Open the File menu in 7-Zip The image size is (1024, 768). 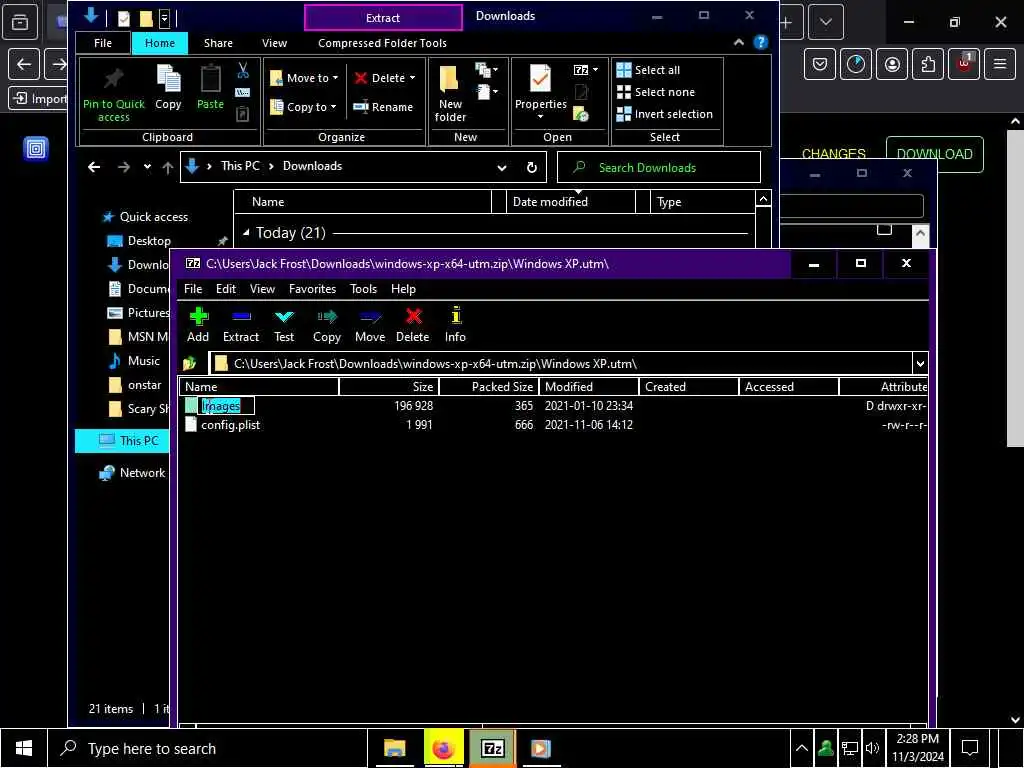(193, 289)
